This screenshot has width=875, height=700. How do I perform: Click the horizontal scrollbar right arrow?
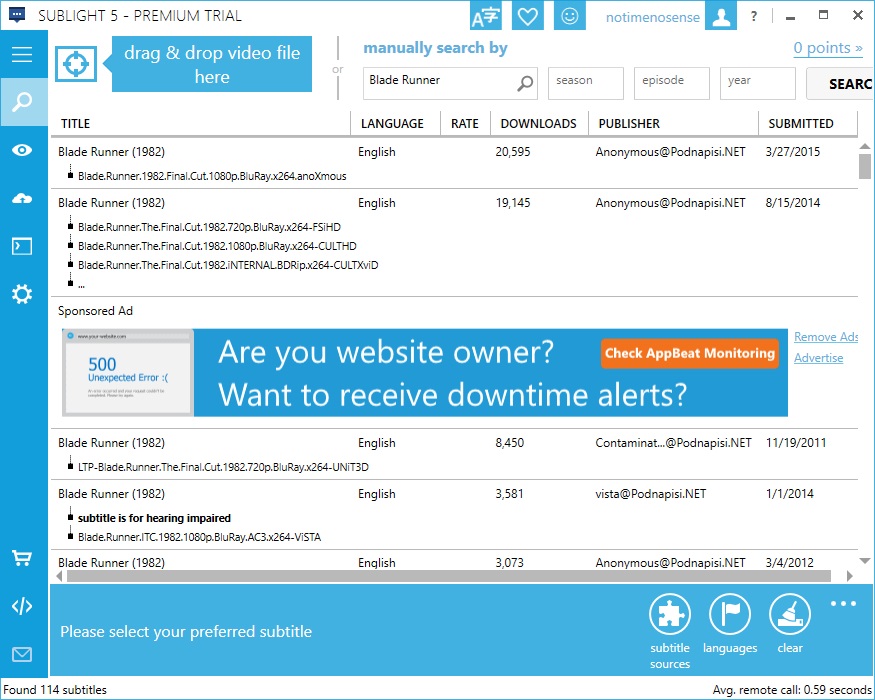849,576
